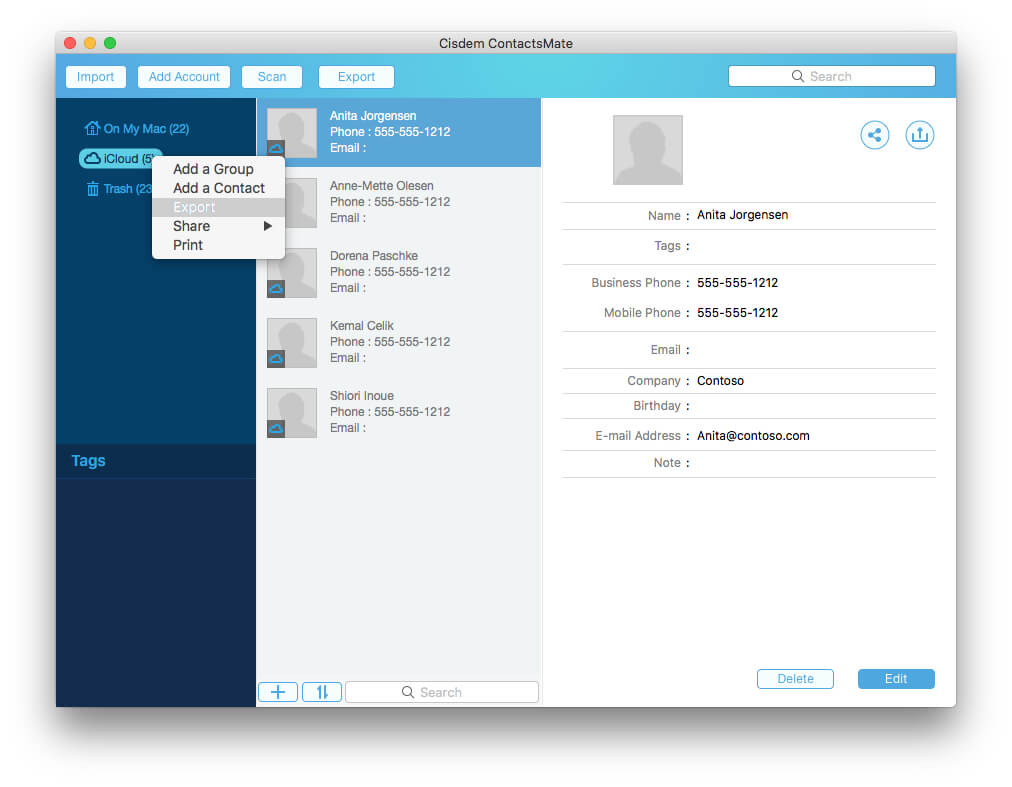Select Print in the context menu
This screenshot has height=787, width=1012.
point(187,245)
